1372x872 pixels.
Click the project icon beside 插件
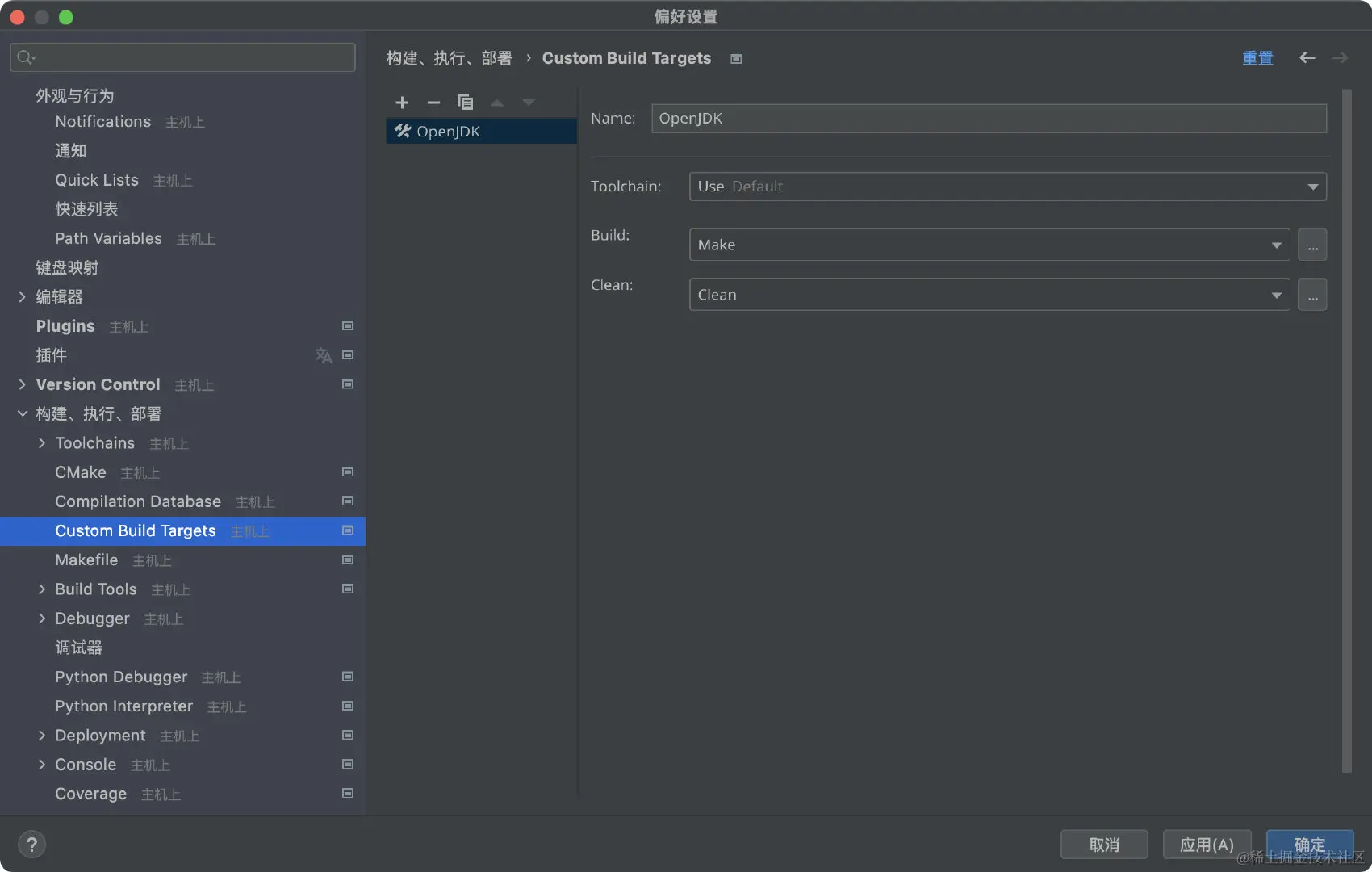pos(348,355)
